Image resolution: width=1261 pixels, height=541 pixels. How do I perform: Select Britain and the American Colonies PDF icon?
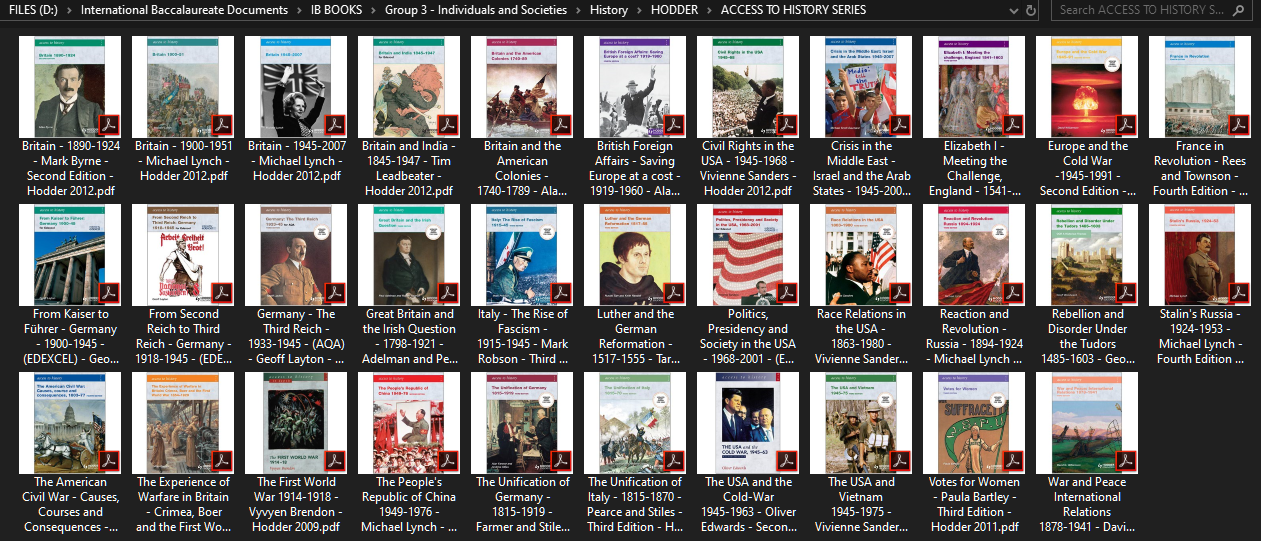pyautogui.click(x=522, y=86)
